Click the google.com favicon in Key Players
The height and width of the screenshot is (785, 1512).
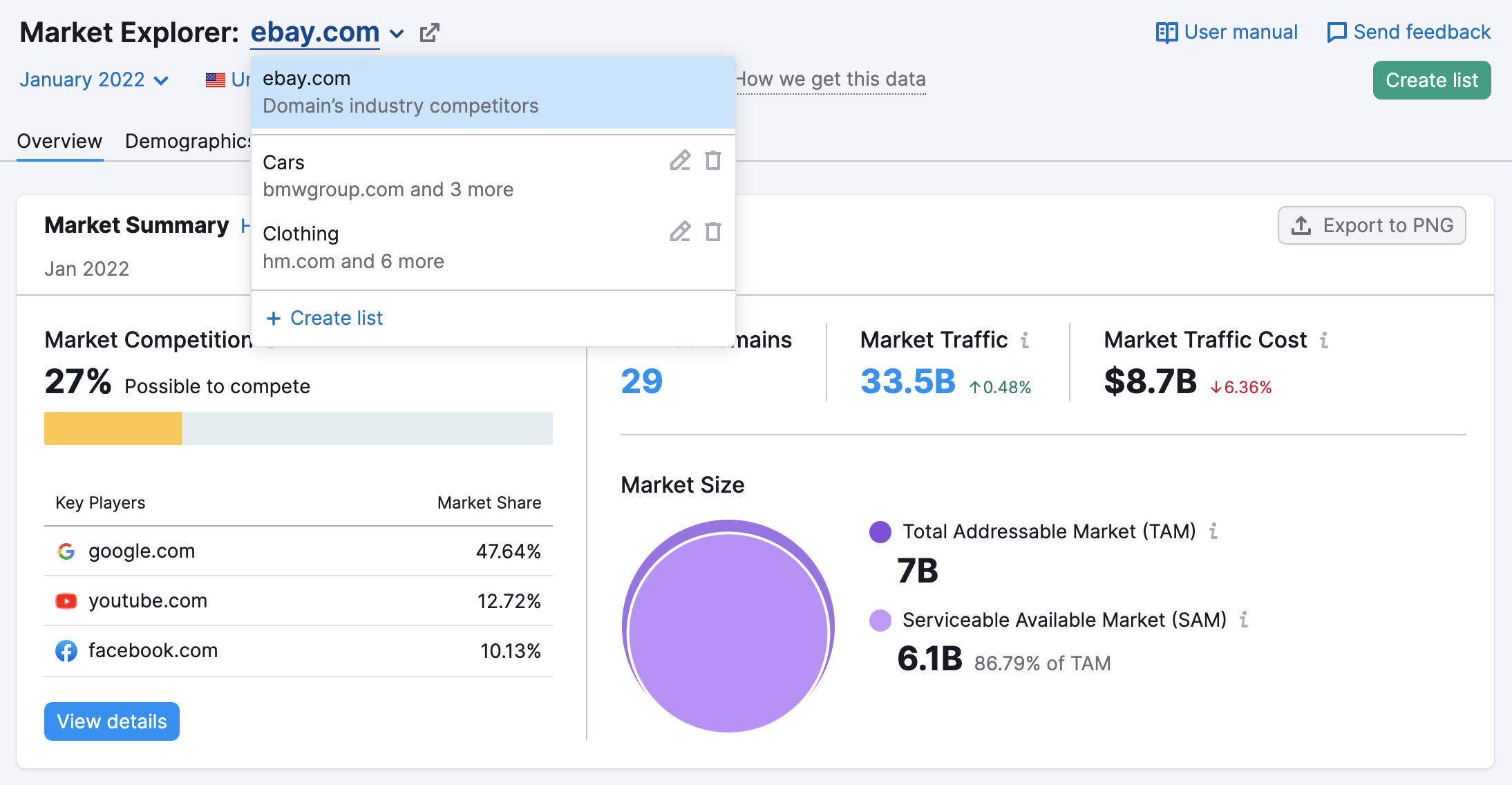66,551
